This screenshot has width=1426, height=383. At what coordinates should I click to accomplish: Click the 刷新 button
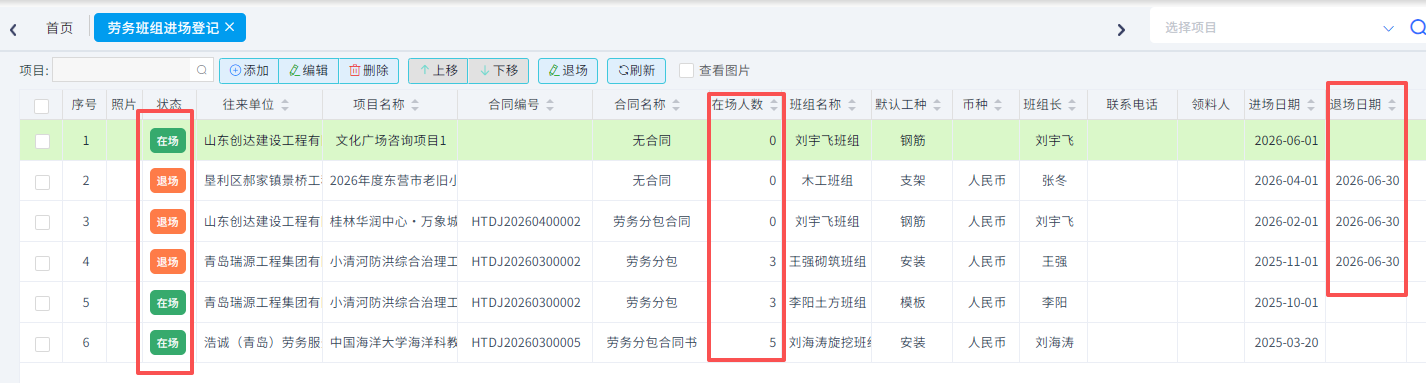pyautogui.click(x=636, y=70)
